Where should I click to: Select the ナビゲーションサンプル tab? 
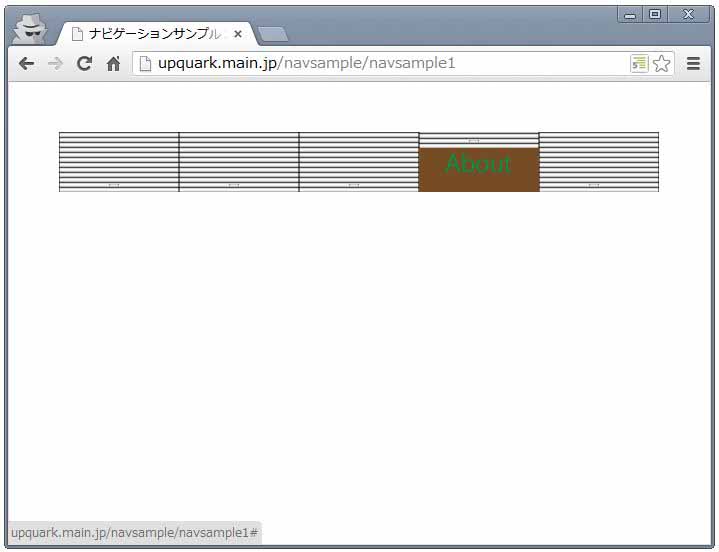[x=156, y=34]
